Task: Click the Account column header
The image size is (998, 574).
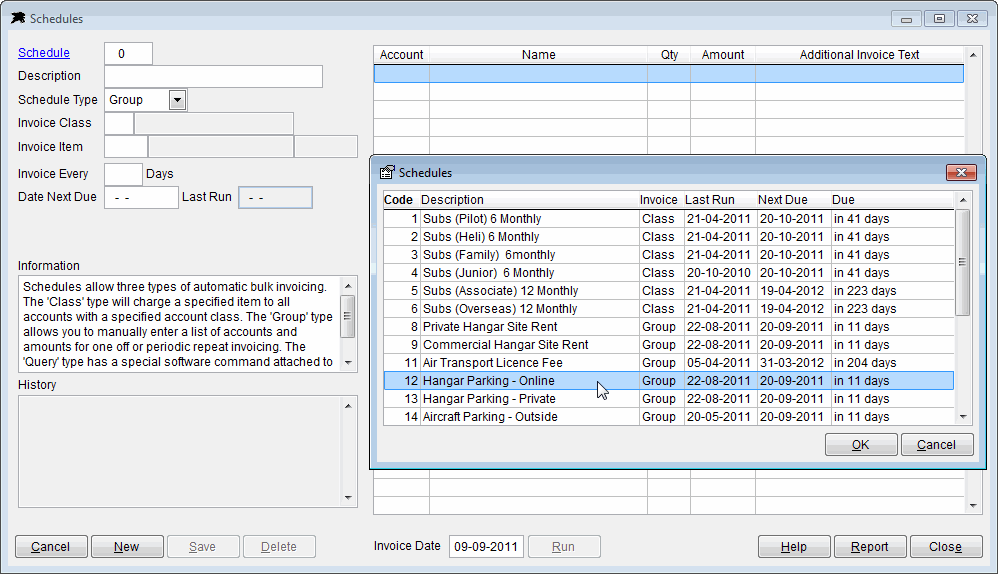Action: [402, 55]
